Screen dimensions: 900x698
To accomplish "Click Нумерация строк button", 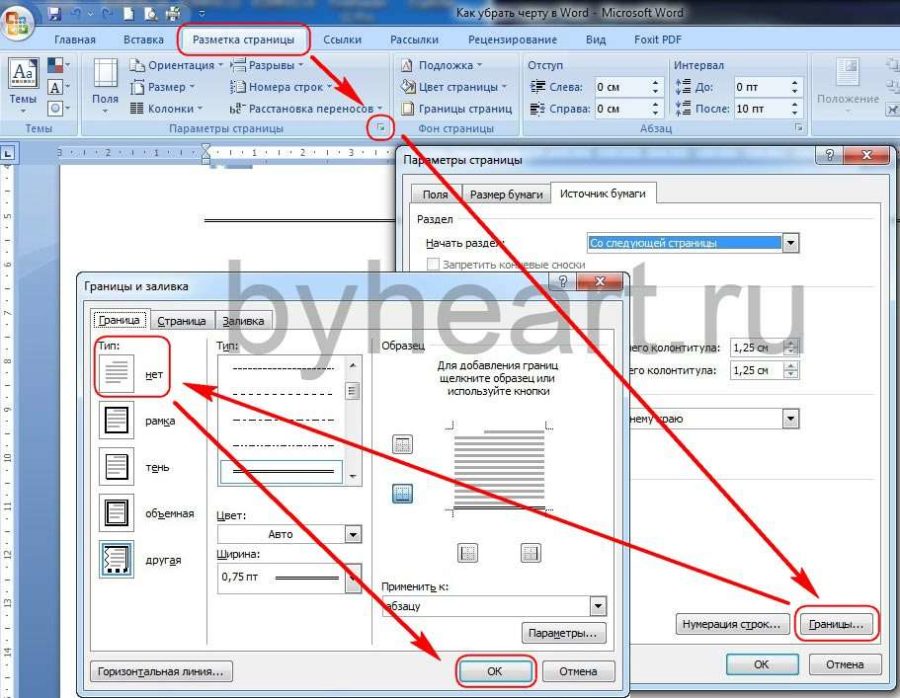I will (731, 624).
